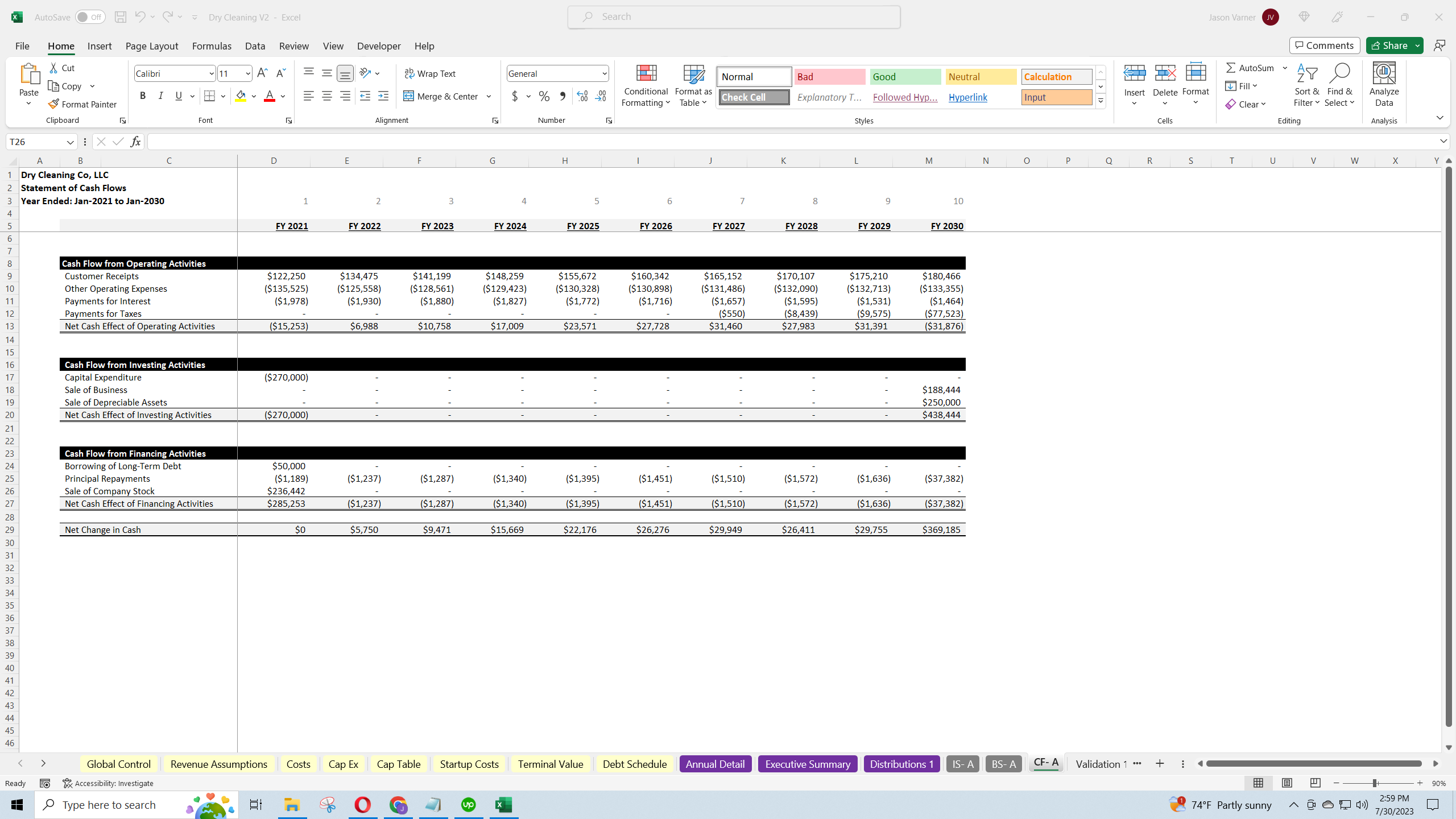
Task: Select the Format Painter icon
Action: click(x=53, y=104)
